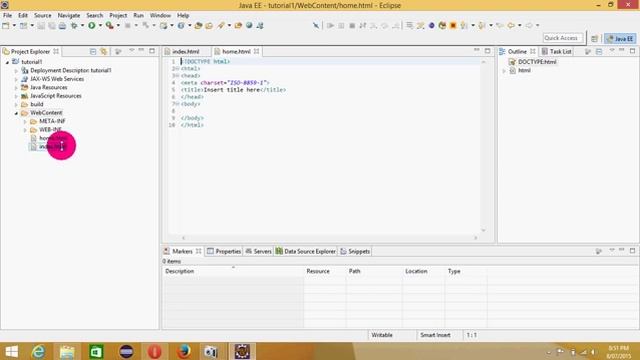The height and width of the screenshot is (360, 640).
Task: Click the Terminate debug square icon
Action: point(352,26)
